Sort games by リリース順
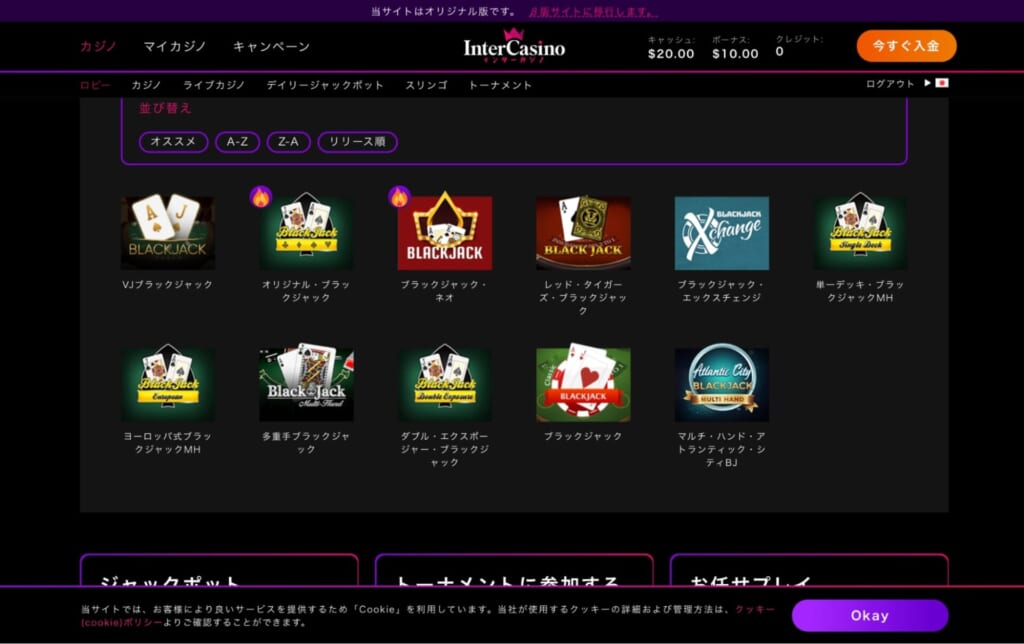The height and width of the screenshot is (644, 1024). [x=357, y=142]
